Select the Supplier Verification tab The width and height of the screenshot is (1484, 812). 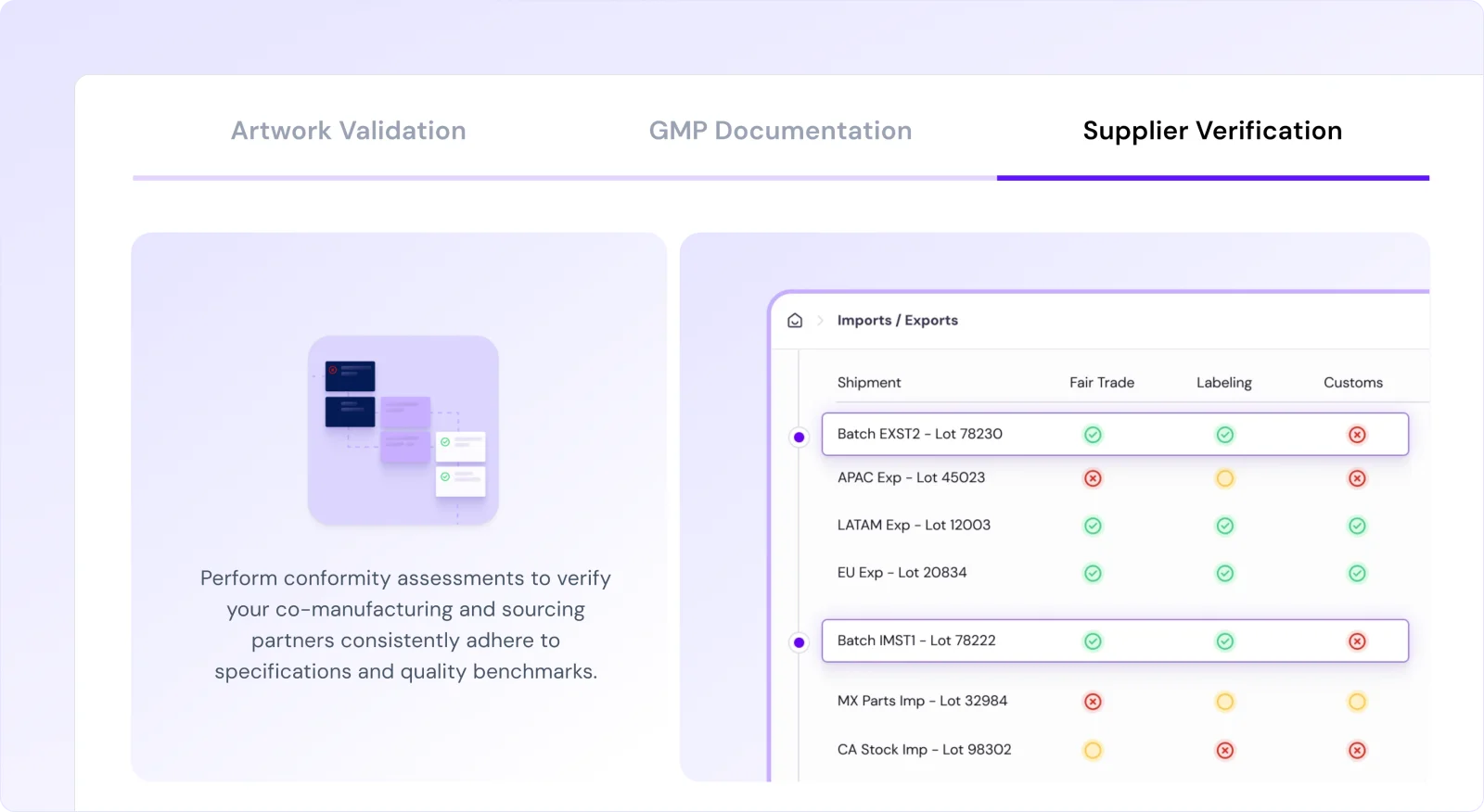tap(1212, 131)
